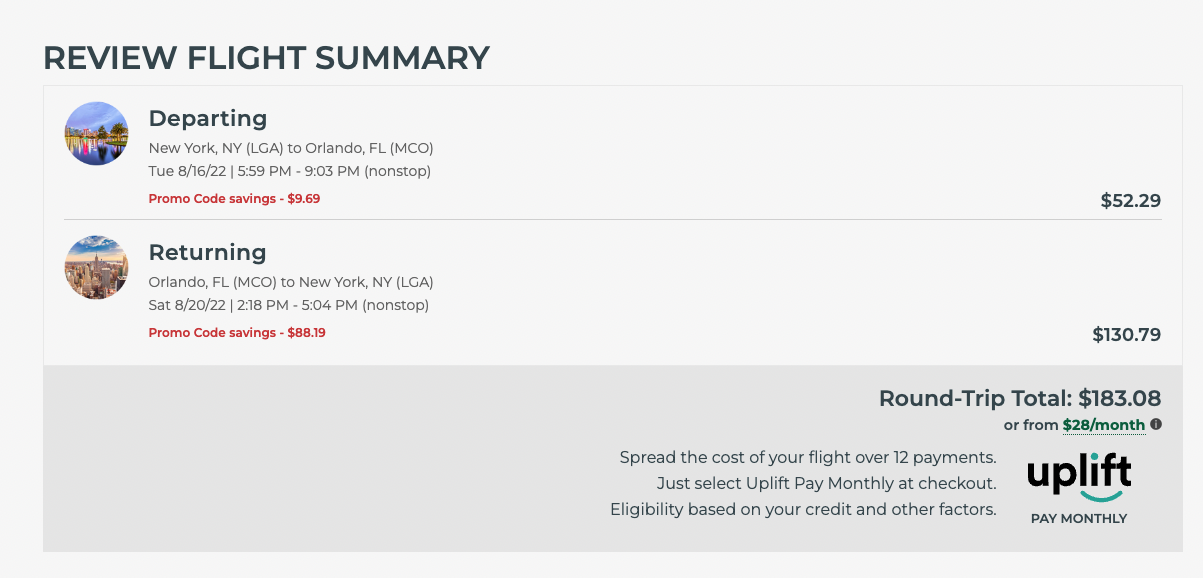Click the Uplift logo
The width and height of the screenshot is (1203, 578).
[x=1079, y=478]
